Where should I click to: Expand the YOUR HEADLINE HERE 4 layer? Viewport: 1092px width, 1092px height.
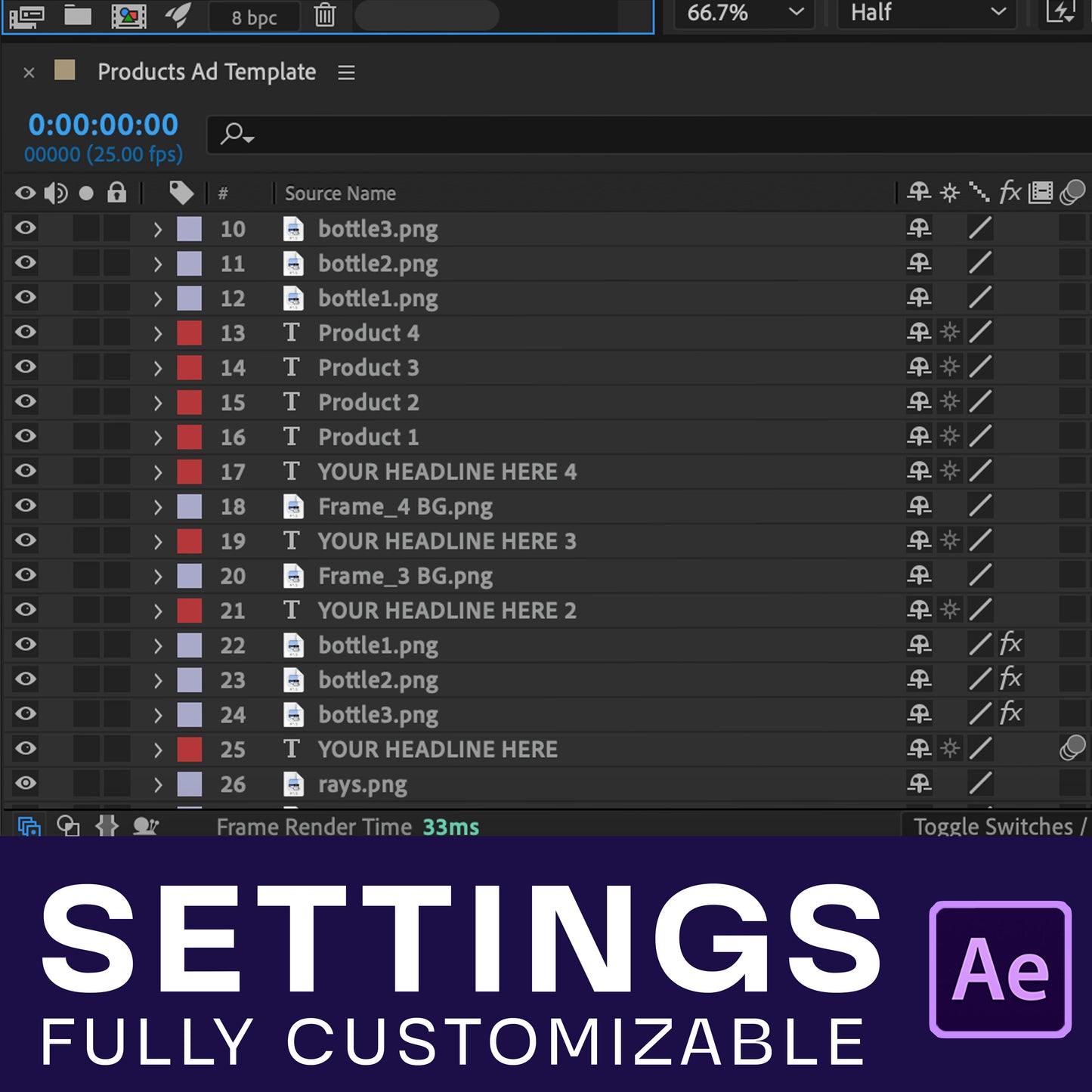click(158, 472)
